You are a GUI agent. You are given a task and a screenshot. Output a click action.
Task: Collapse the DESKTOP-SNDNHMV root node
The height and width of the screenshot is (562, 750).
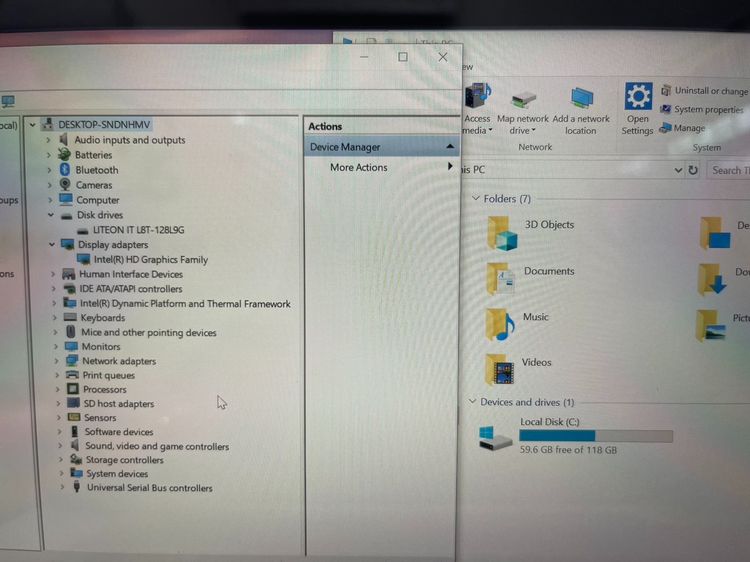click(32, 125)
